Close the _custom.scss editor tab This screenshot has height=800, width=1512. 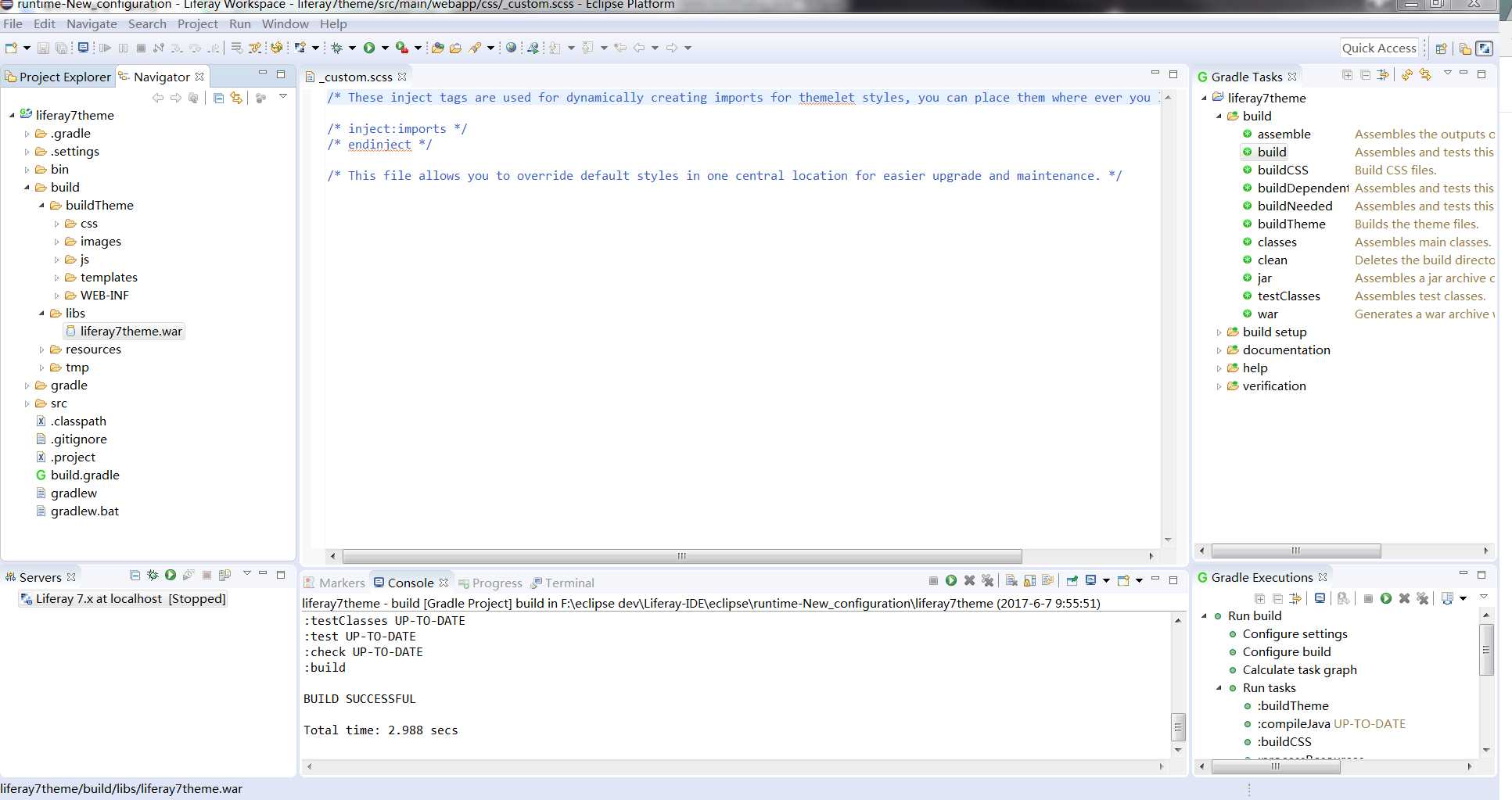point(402,77)
